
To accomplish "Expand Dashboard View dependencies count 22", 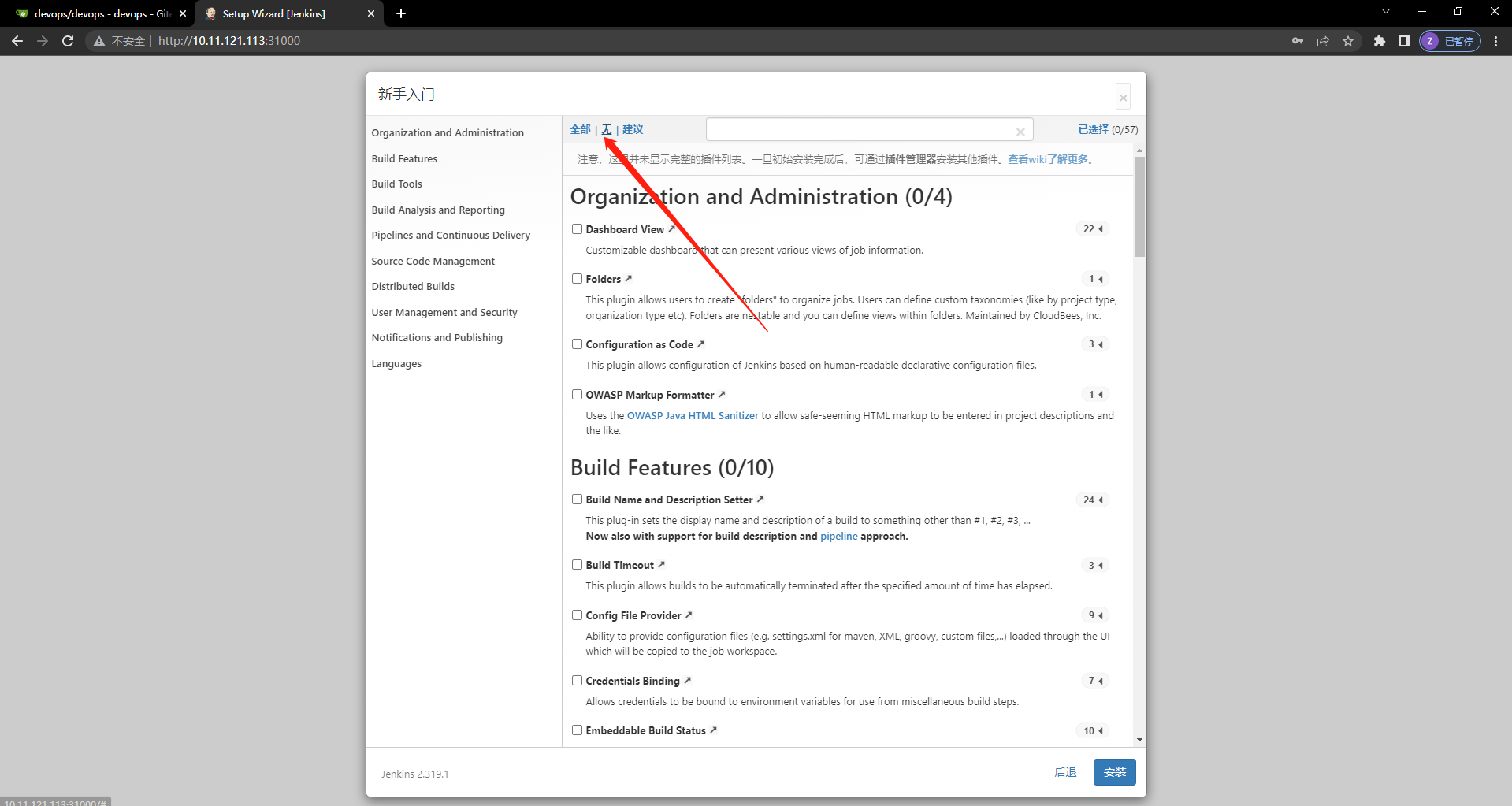I will (1093, 228).
